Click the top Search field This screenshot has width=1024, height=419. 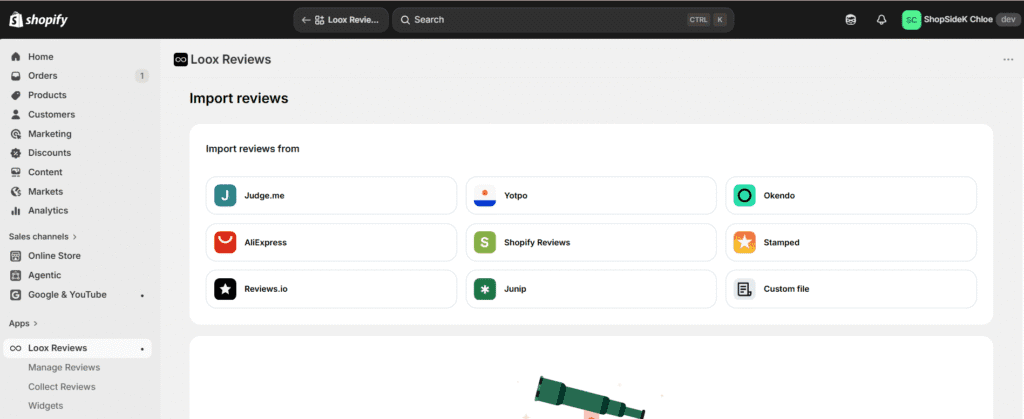563,20
